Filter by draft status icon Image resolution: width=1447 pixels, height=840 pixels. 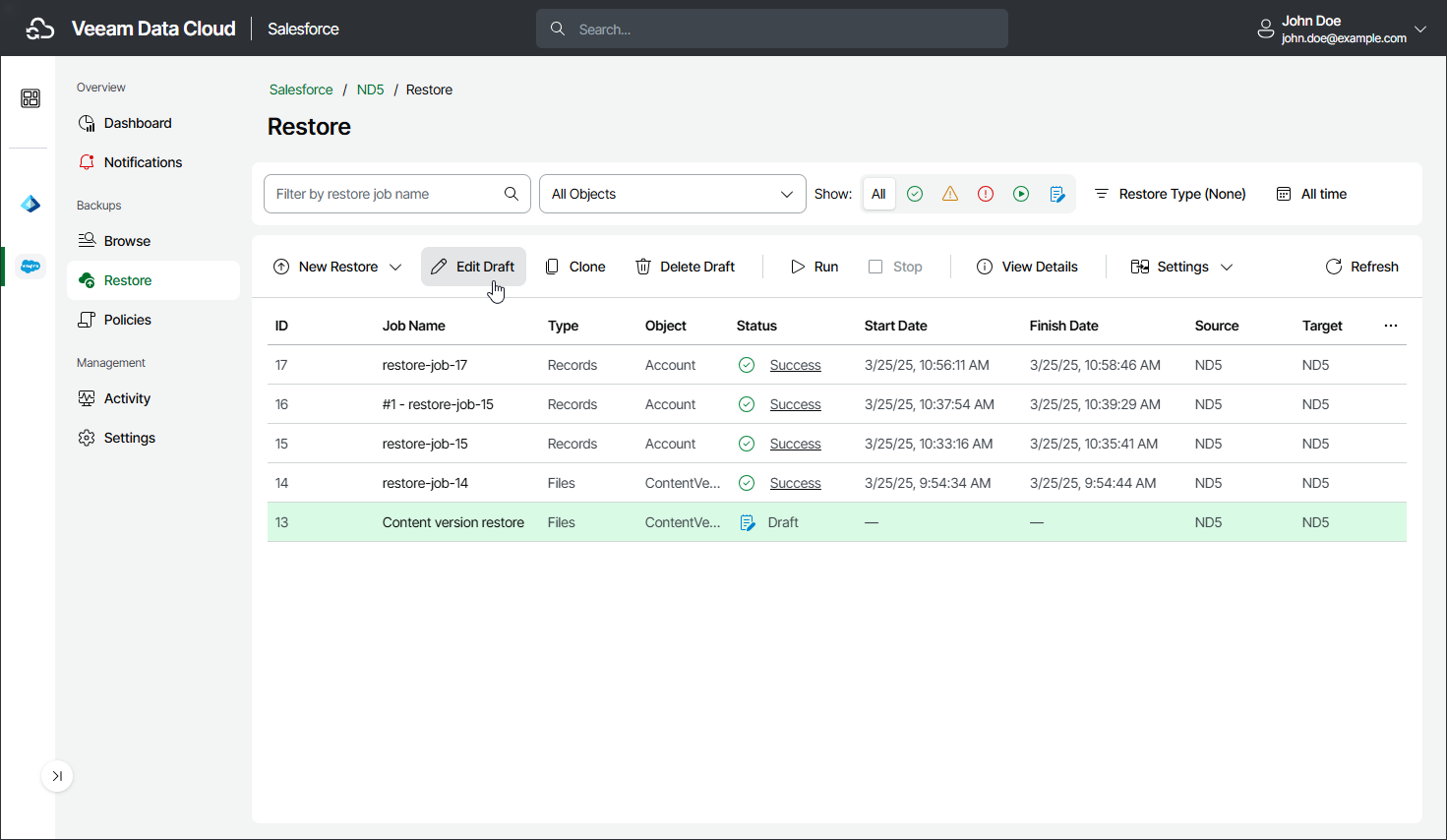(x=1057, y=194)
